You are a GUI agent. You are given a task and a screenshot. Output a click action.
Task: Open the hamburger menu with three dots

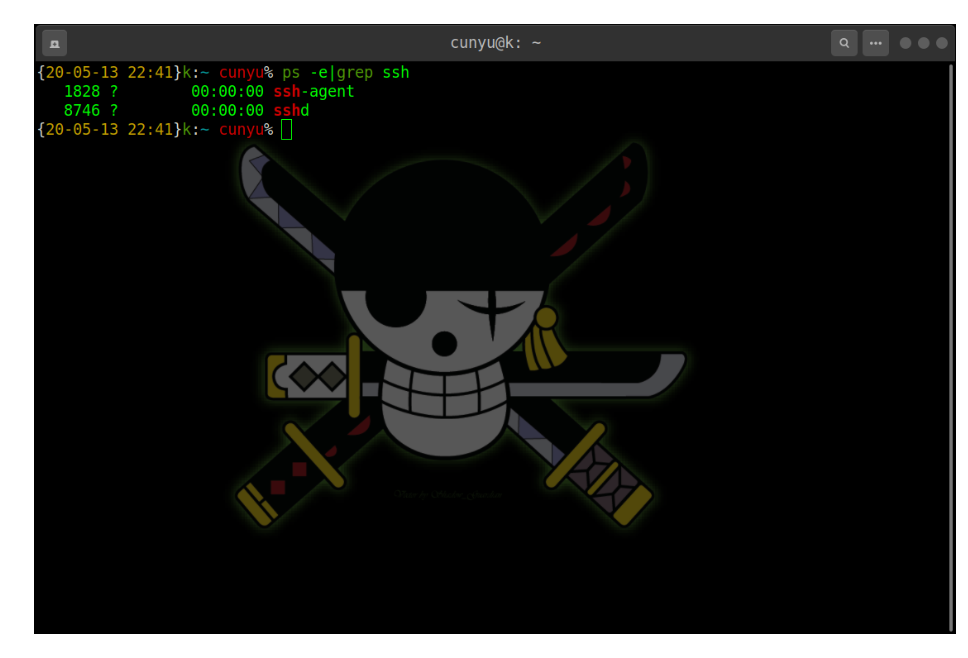coord(874,42)
